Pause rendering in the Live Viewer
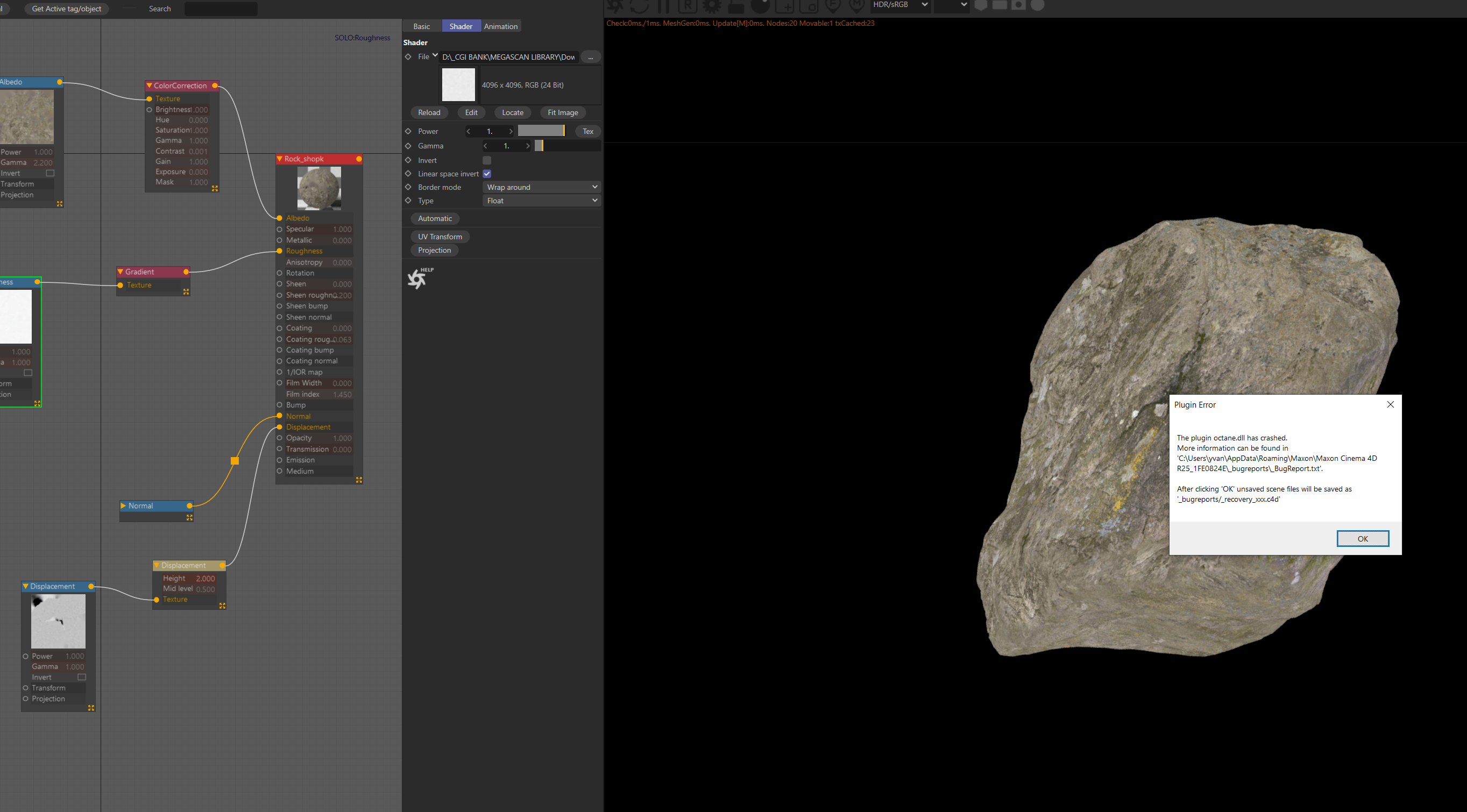Viewport: 1467px width, 812px height. point(664,6)
